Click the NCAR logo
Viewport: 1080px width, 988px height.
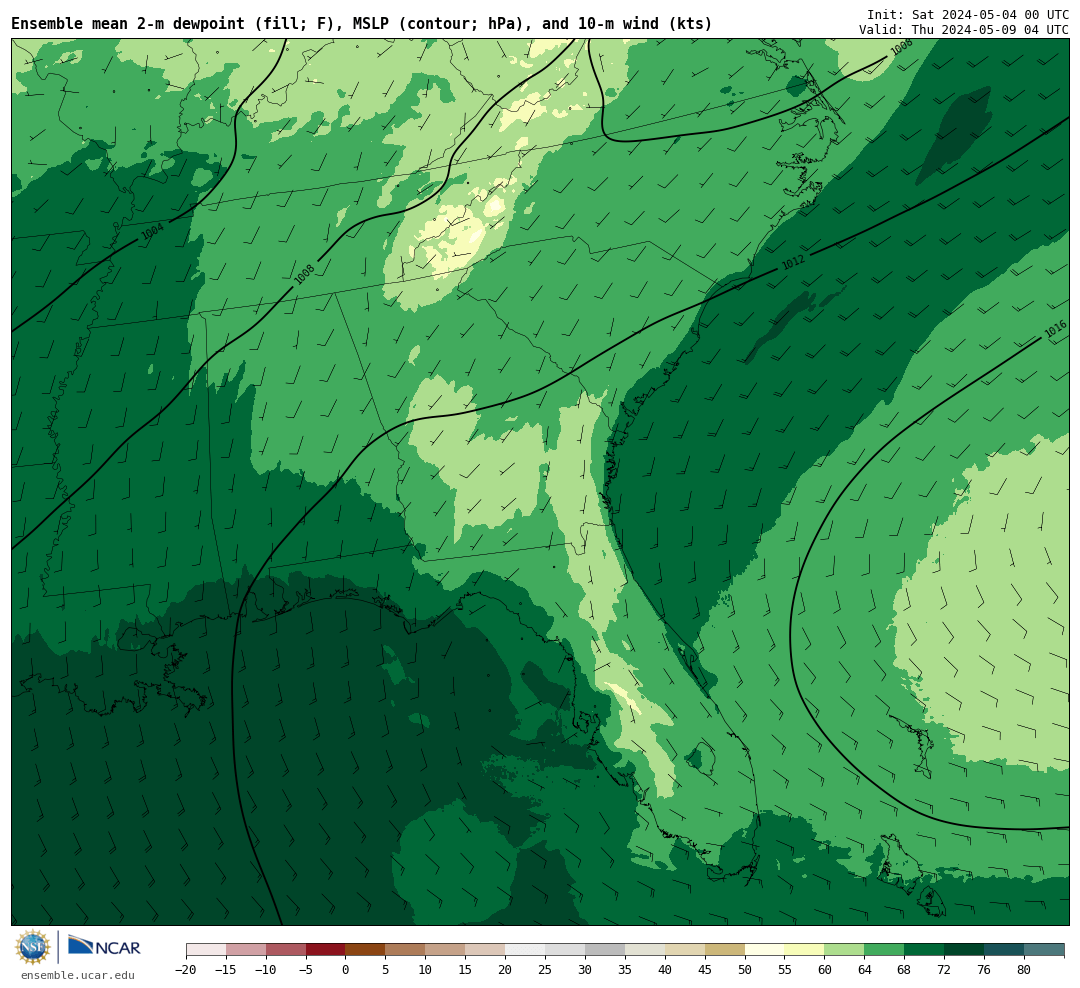tap(104, 948)
